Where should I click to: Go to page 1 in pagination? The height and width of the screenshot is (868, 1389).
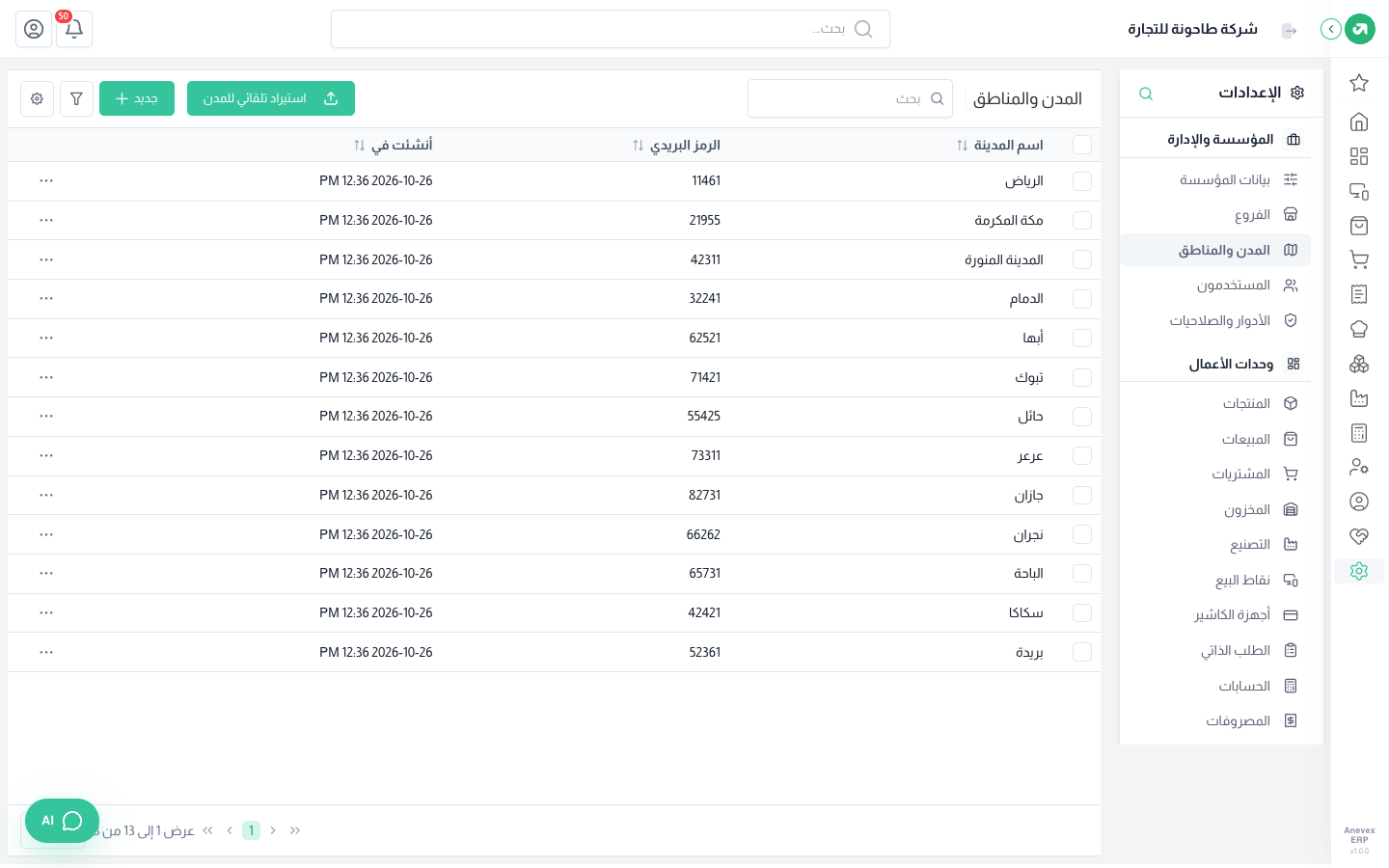pos(251,830)
